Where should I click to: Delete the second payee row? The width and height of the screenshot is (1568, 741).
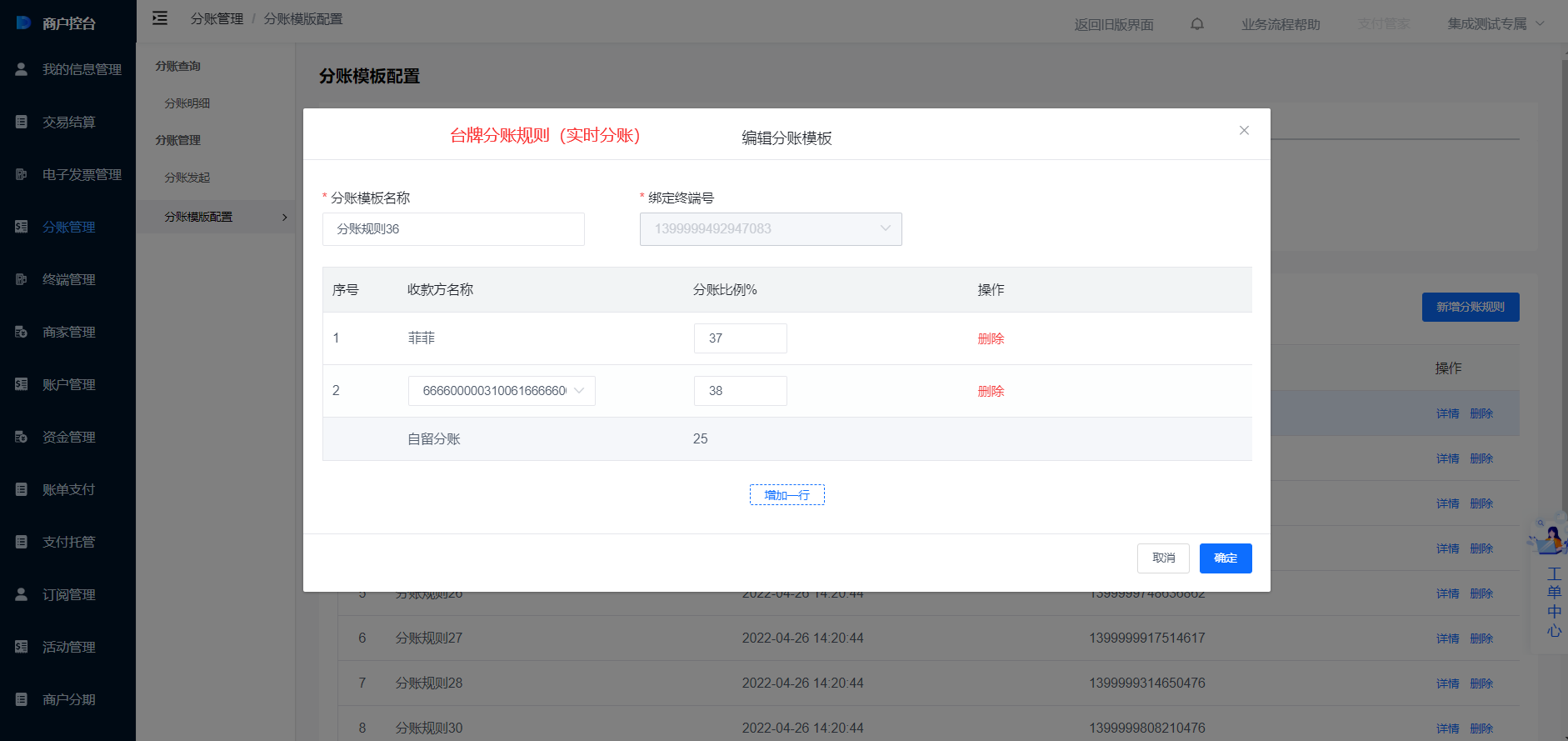tap(991, 391)
